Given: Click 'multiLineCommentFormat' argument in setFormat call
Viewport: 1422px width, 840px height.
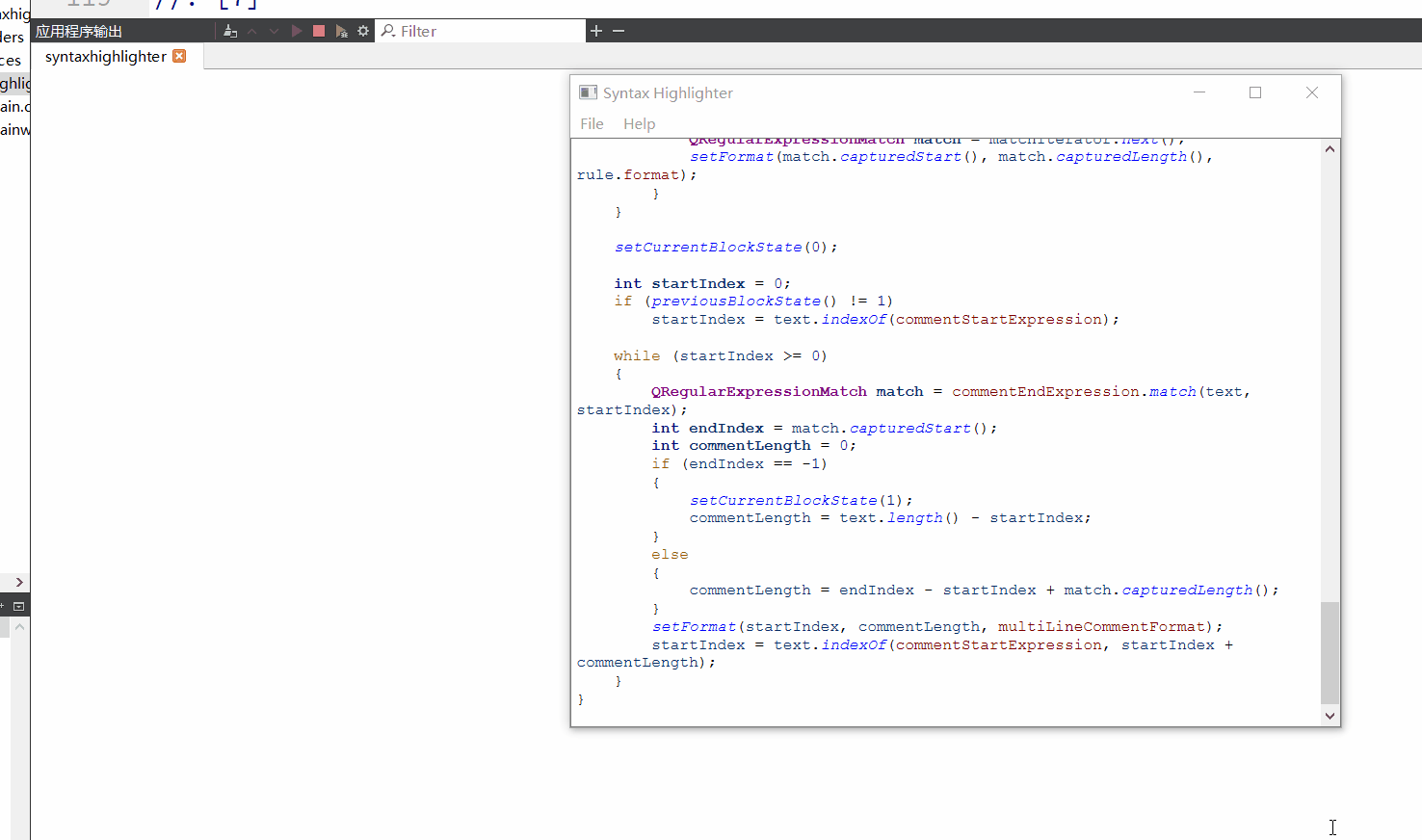Looking at the screenshot, I should [1101, 627].
